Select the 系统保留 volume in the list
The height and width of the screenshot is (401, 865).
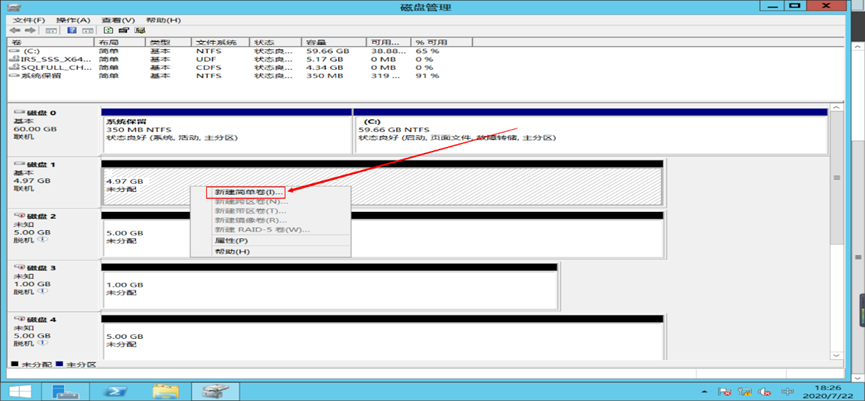240,76
